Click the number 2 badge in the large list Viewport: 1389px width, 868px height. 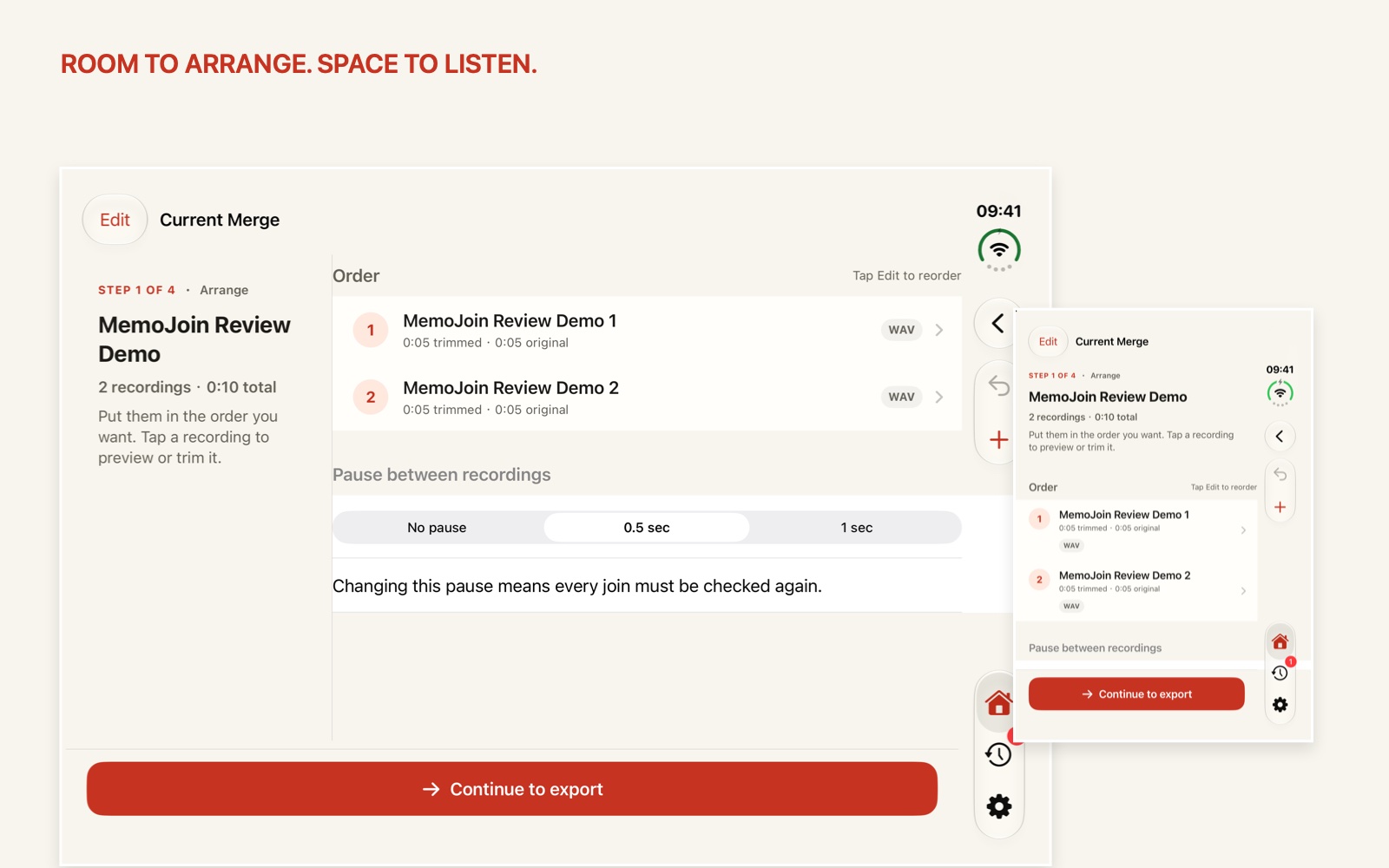click(371, 397)
